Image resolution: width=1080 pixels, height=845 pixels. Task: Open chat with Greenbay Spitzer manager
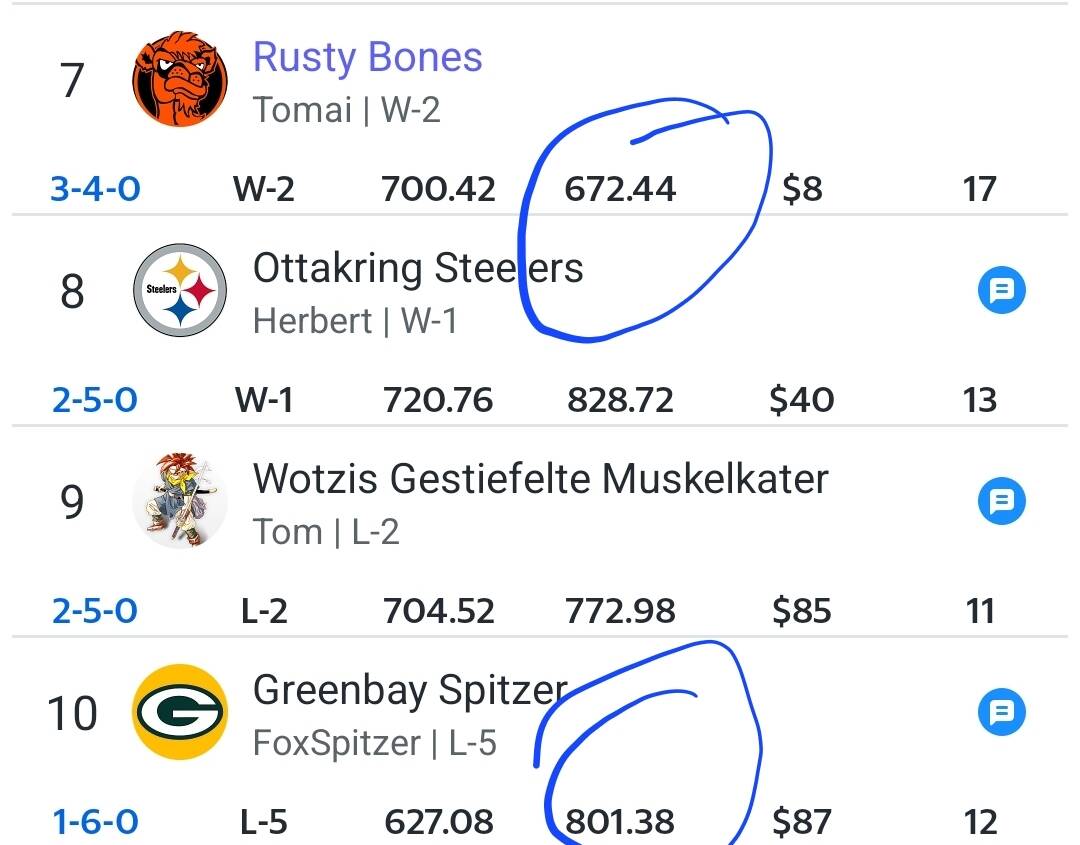[1001, 712]
